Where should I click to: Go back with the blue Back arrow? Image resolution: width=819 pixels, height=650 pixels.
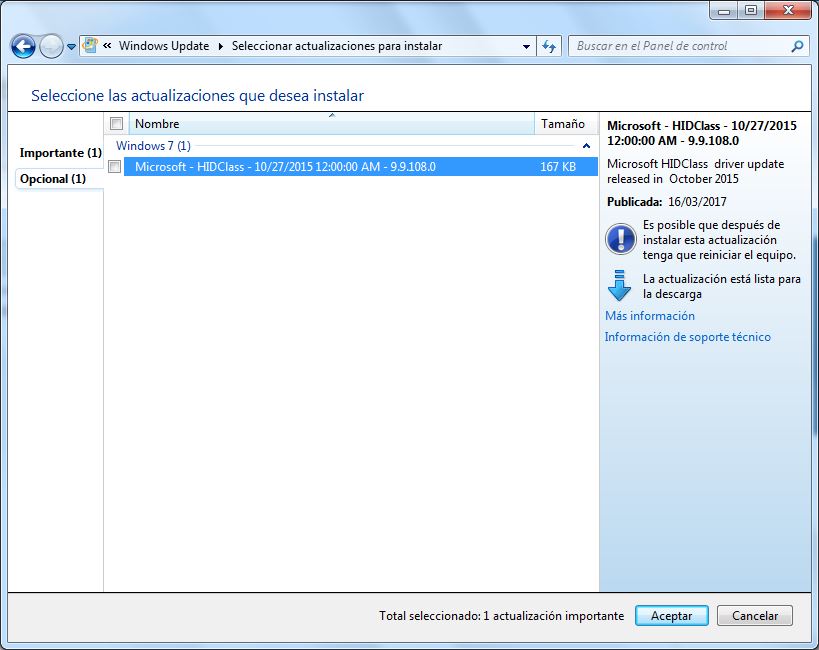tap(23, 47)
